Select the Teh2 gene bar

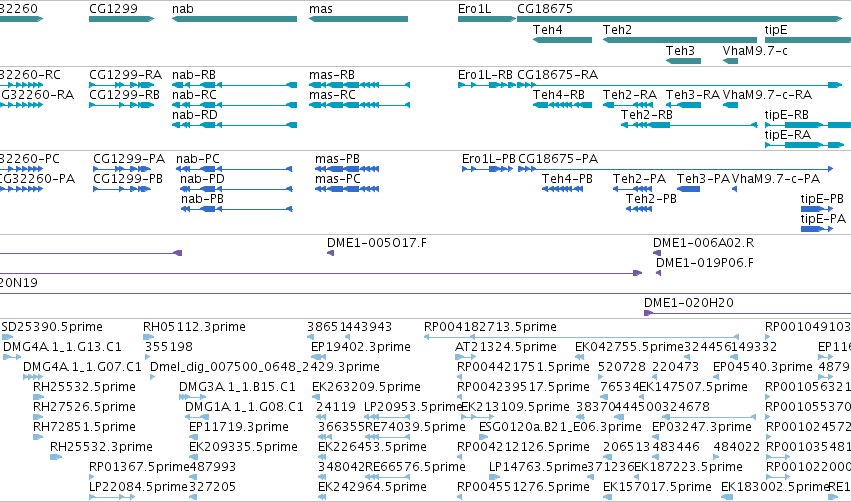coord(680,40)
